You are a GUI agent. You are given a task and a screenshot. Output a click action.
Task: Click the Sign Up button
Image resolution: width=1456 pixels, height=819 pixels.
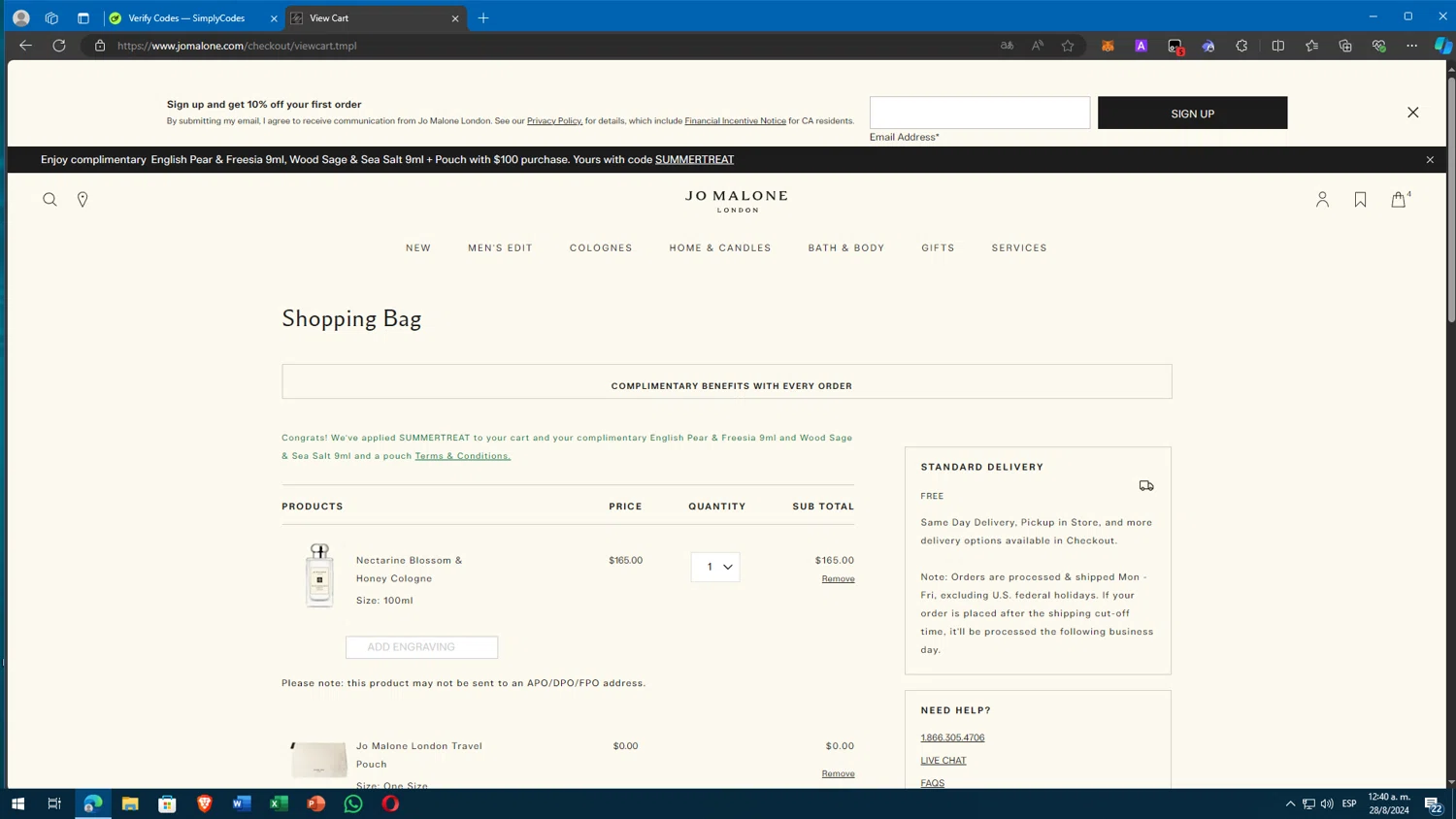click(x=1193, y=113)
